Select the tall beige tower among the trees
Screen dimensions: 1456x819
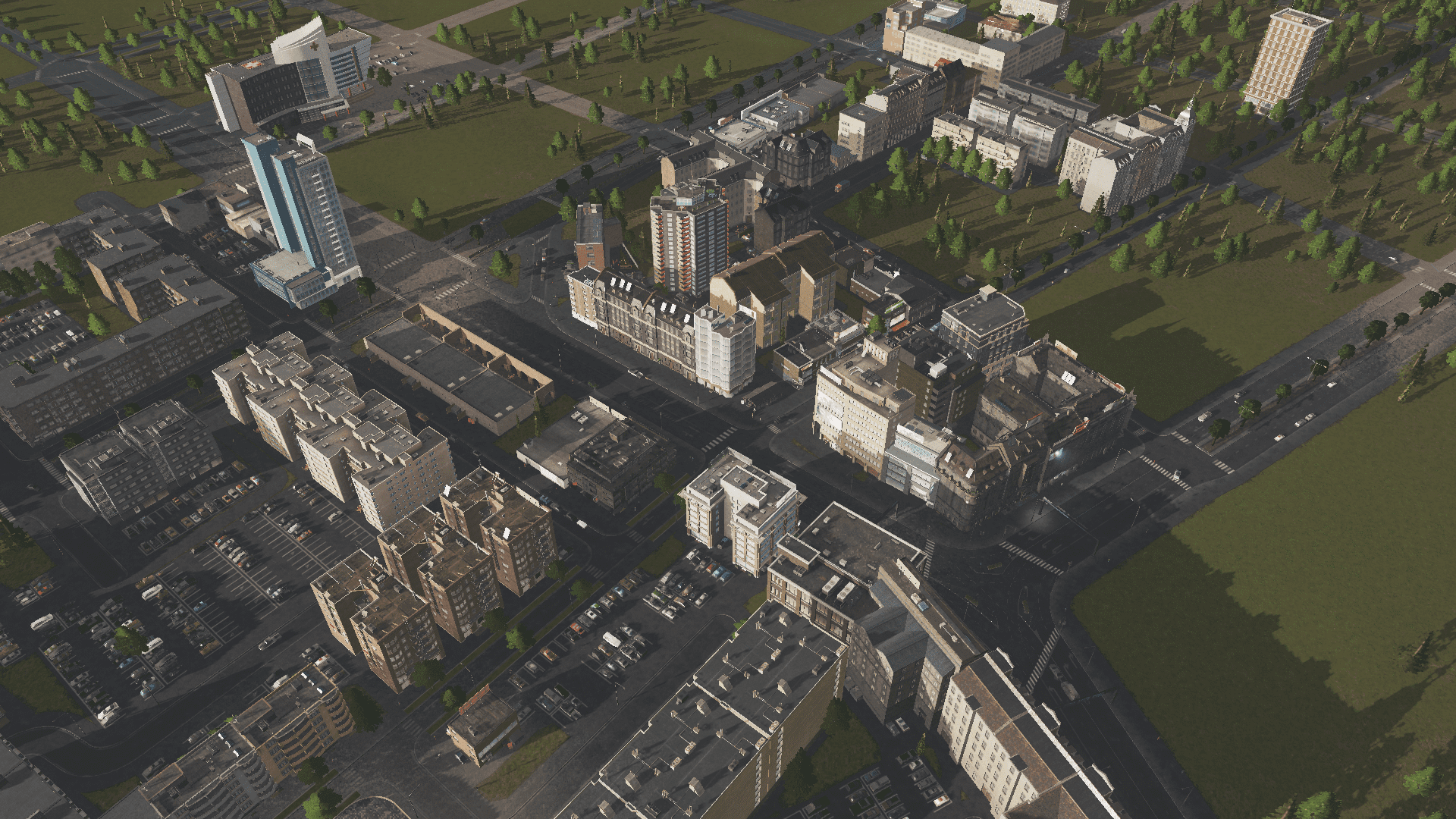1286,59
